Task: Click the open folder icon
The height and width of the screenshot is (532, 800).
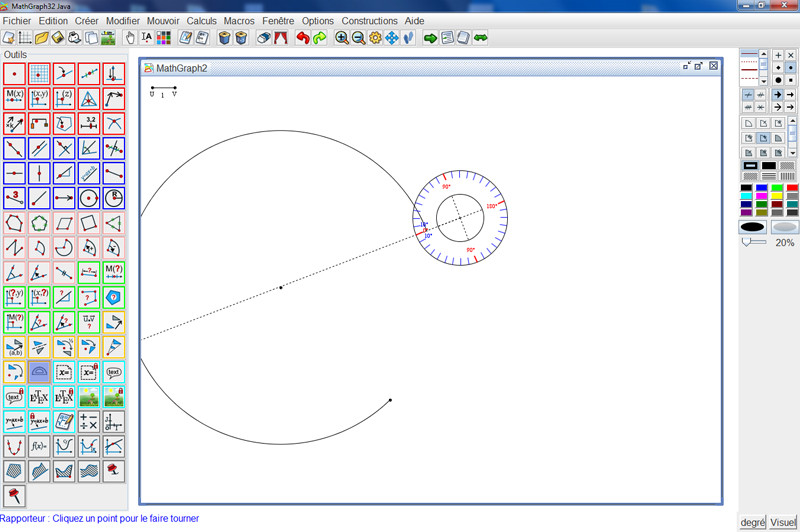Action: 41,38
